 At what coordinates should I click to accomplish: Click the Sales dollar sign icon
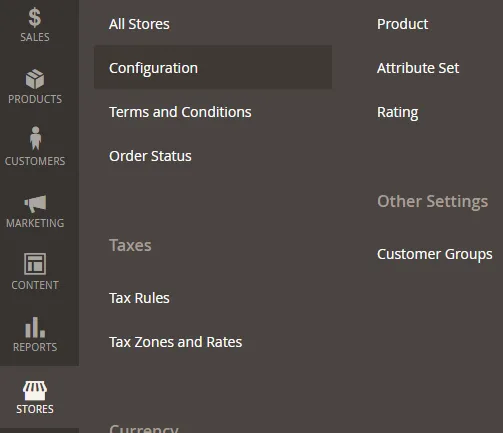[x=35, y=18]
